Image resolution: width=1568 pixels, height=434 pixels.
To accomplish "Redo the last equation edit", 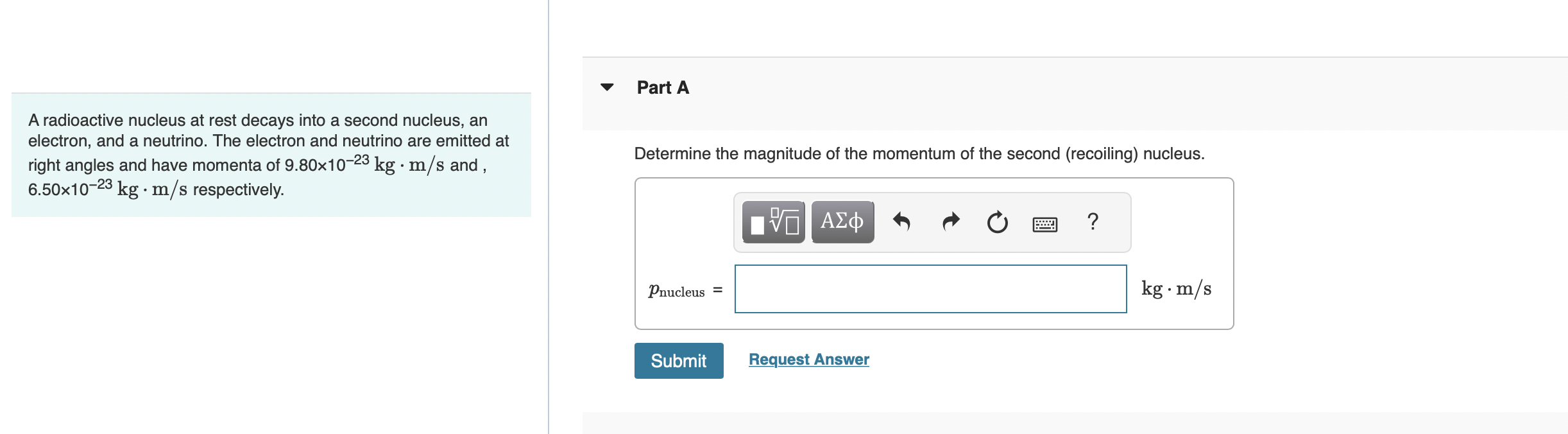I will (x=950, y=221).
